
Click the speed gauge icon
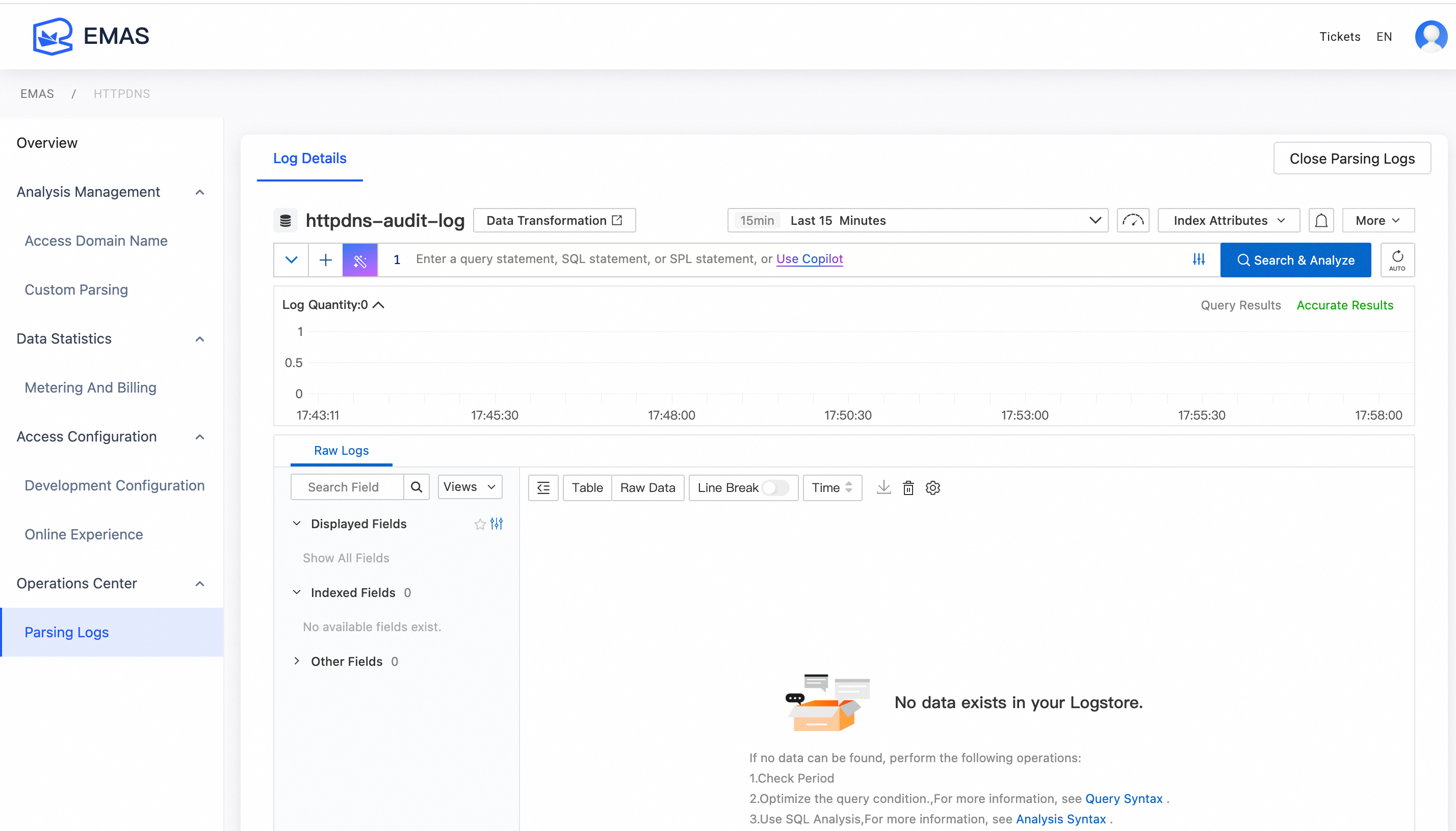[1132, 220]
